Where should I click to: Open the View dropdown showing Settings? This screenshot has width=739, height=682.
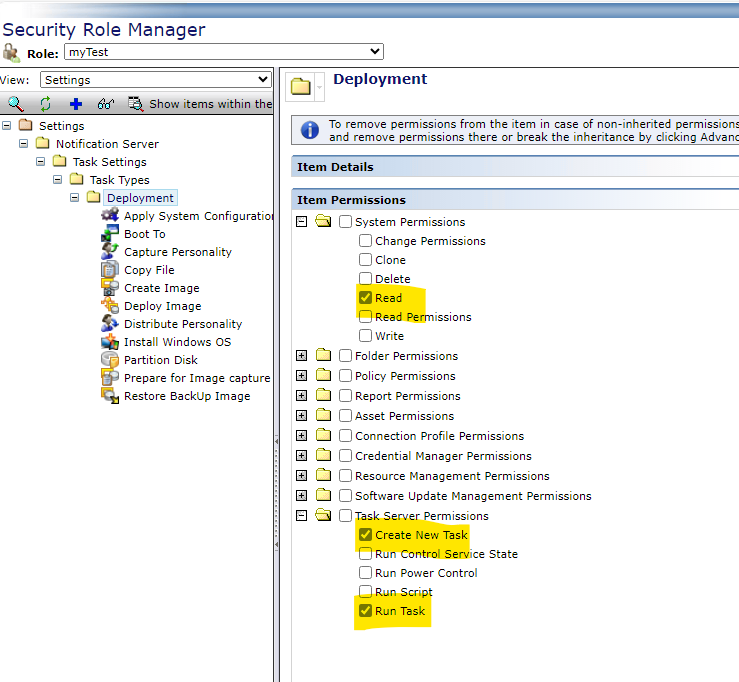click(156, 80)
